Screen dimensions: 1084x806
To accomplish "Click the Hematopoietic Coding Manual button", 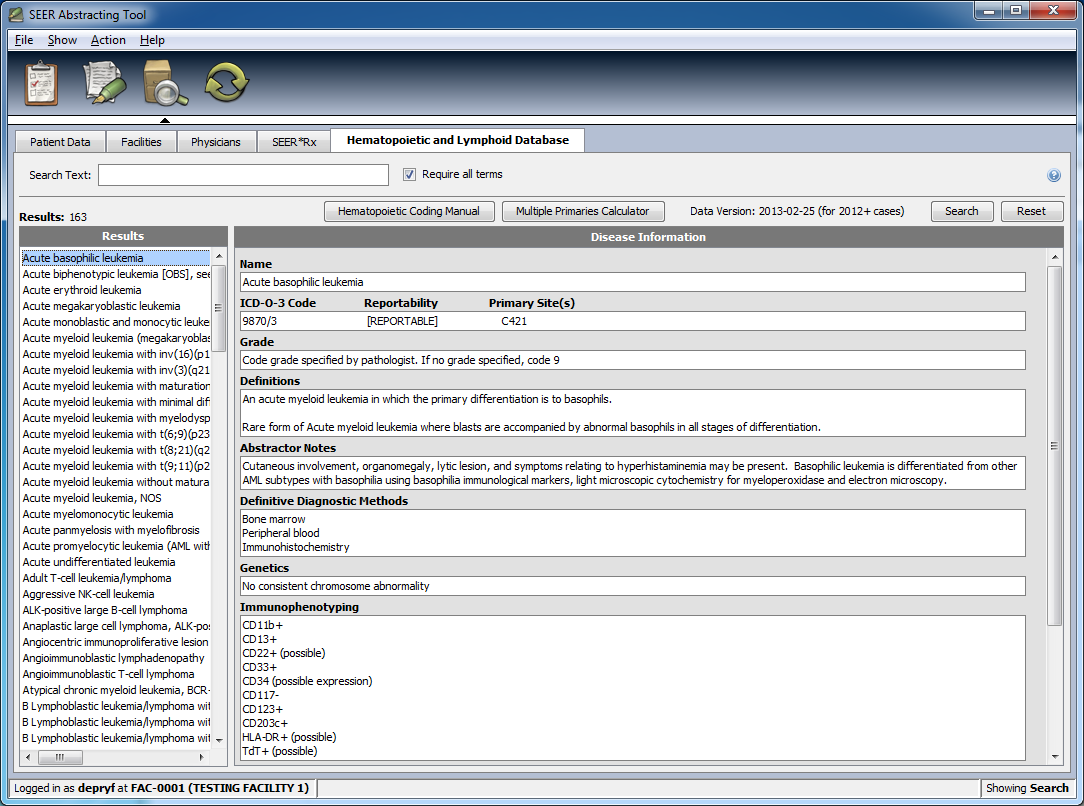I will click(409, 212).
